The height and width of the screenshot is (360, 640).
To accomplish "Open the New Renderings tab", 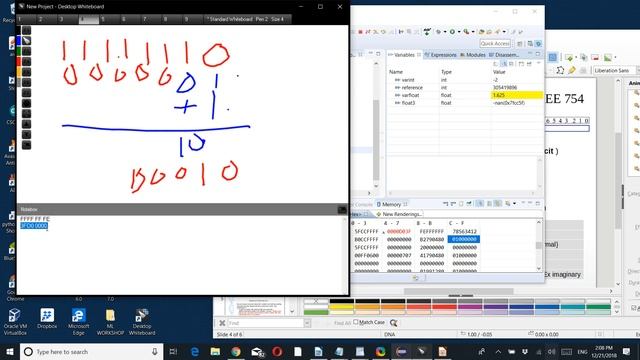I will pos(399,214).
